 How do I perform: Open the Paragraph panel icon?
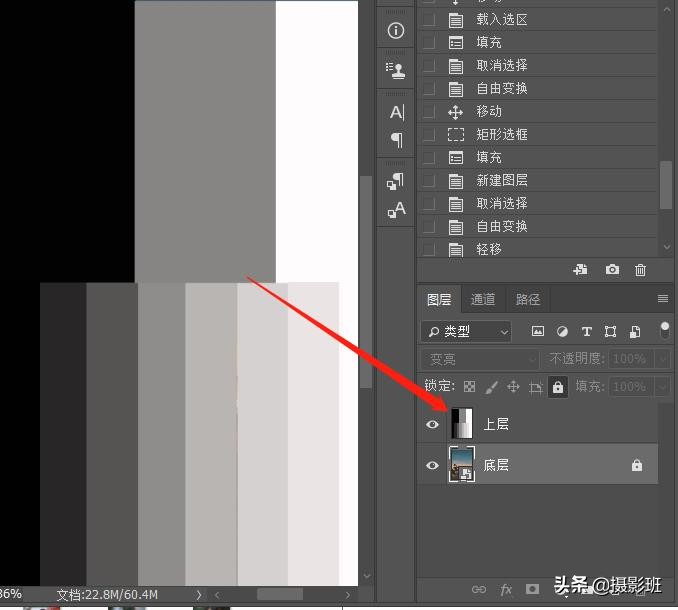point(397,140)
